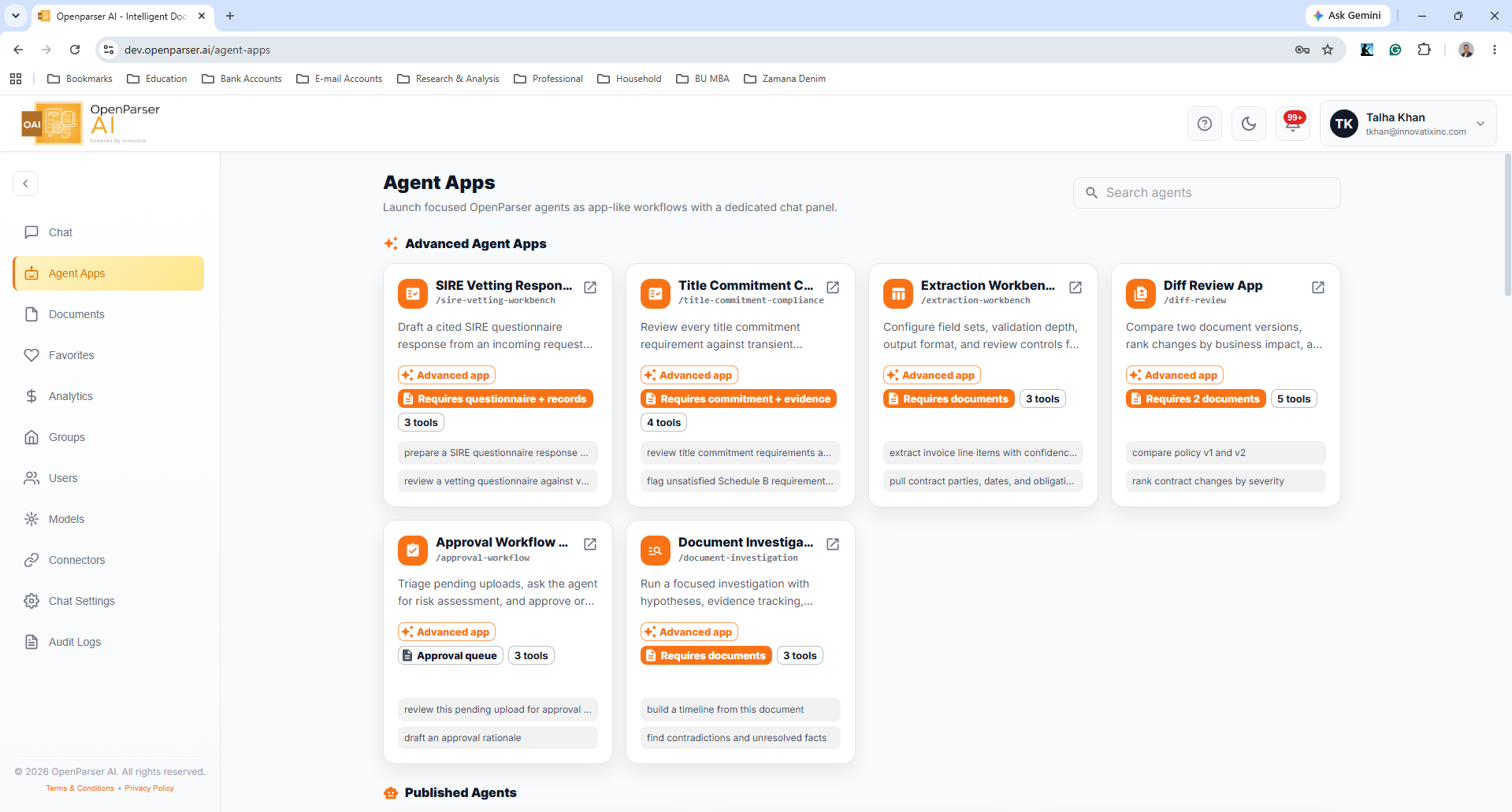The image size is (1512, 812).
Task: Open Document Investigation external link icon
Action: tap(833, 544)
